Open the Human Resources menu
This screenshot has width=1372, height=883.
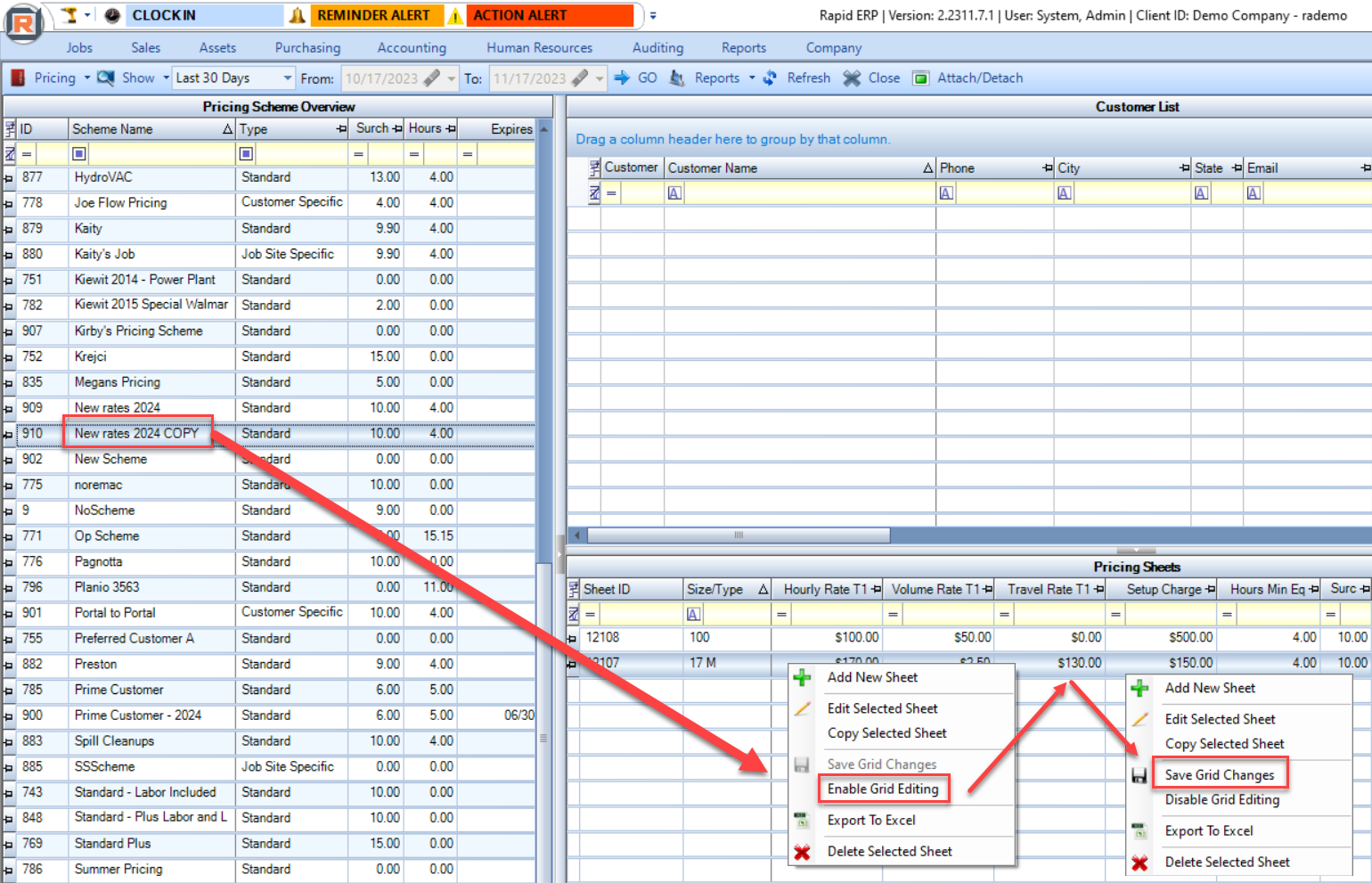pos(540,48)
